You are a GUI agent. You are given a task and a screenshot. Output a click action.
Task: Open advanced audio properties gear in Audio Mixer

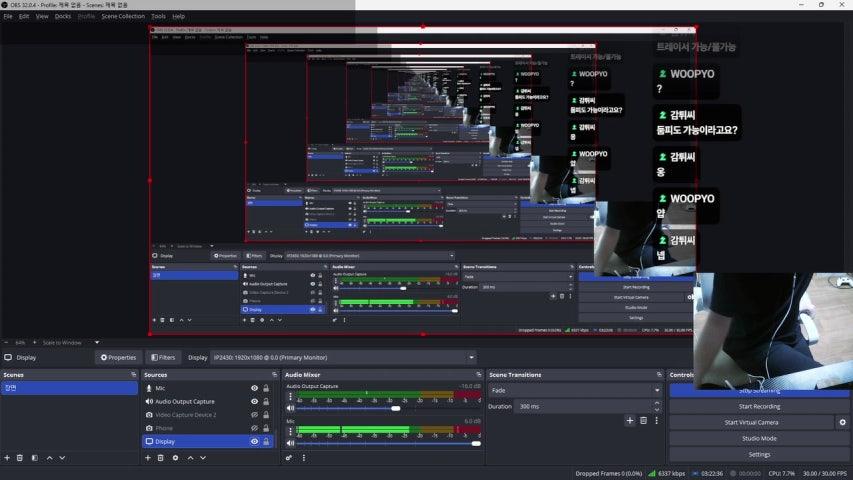point(290,458)
